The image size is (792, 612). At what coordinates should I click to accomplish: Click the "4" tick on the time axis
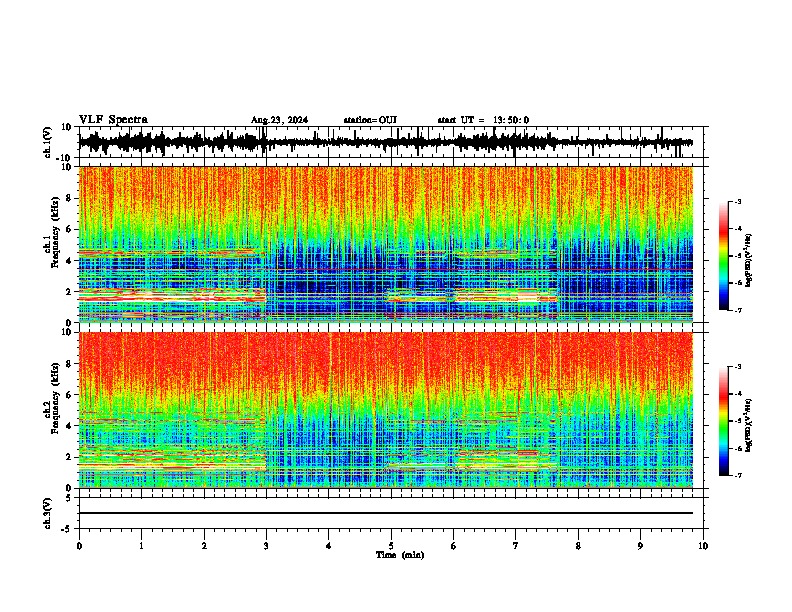click(329, 546)
